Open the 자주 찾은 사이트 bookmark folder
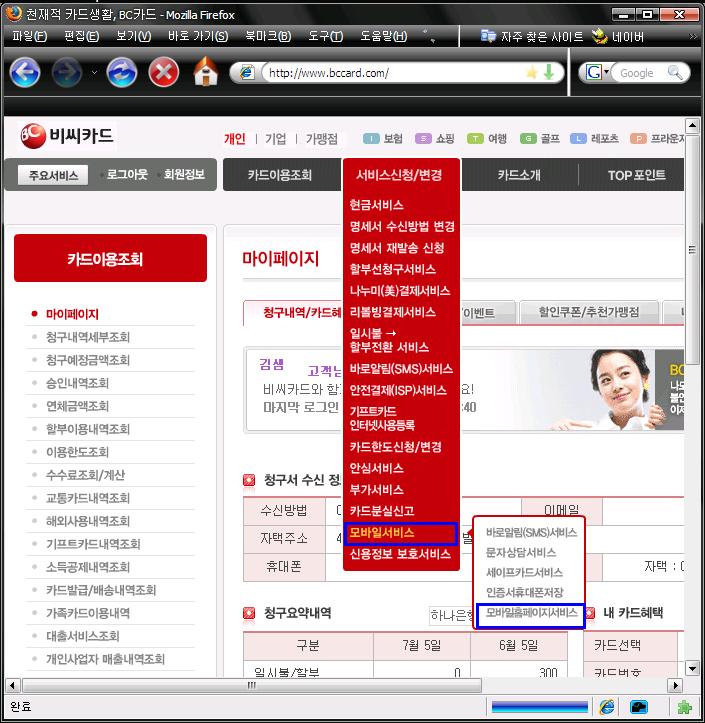This screenshot has height=723, width=705. [x=532, y=36]
